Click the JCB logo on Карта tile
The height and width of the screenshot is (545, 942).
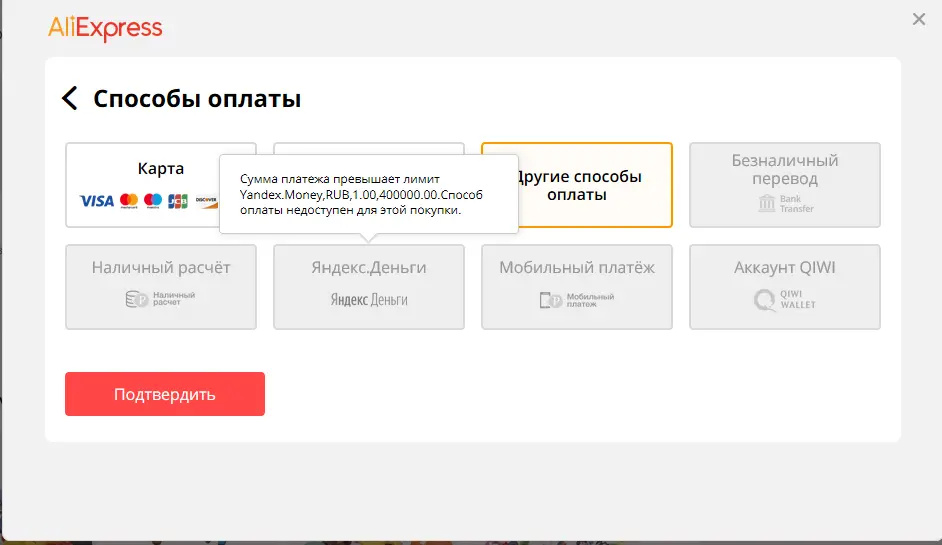pos(178,201)
